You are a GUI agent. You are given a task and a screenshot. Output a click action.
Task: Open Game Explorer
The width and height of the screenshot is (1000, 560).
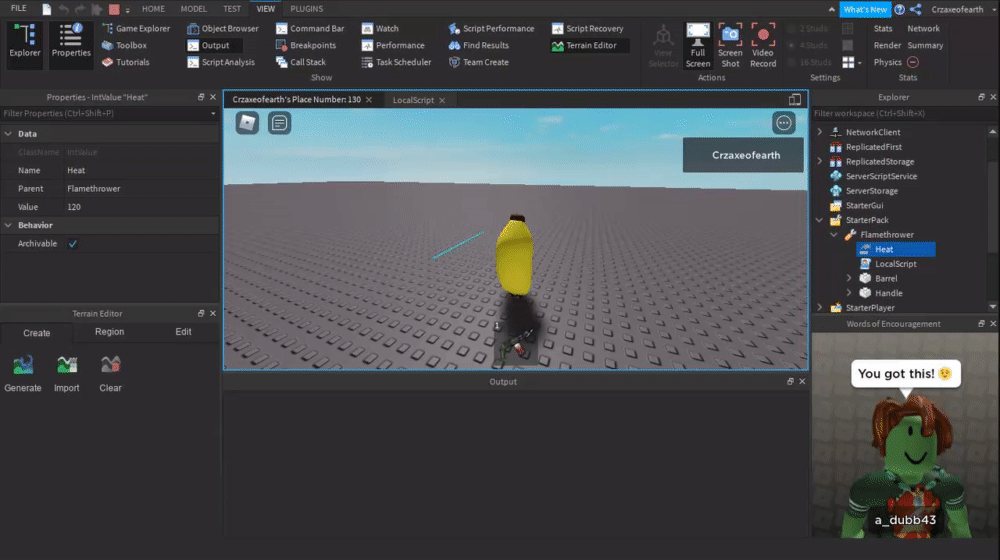tap(136, 29)
